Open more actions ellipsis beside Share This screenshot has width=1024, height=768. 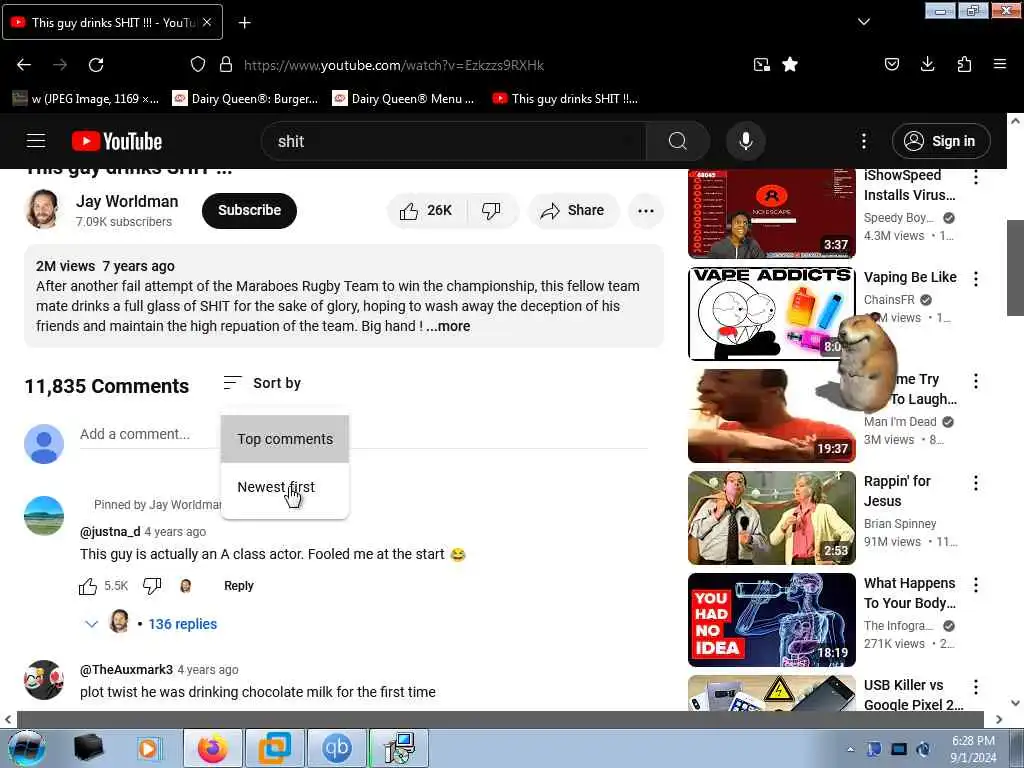click(646, 210)
